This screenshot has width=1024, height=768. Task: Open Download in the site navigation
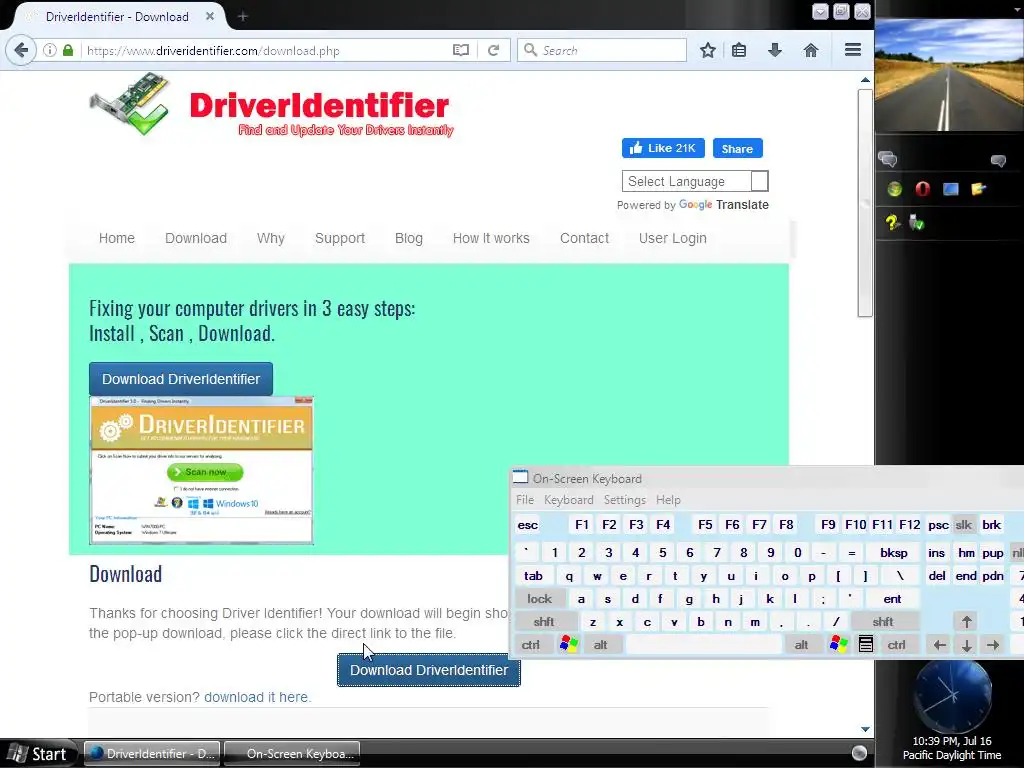196,238
